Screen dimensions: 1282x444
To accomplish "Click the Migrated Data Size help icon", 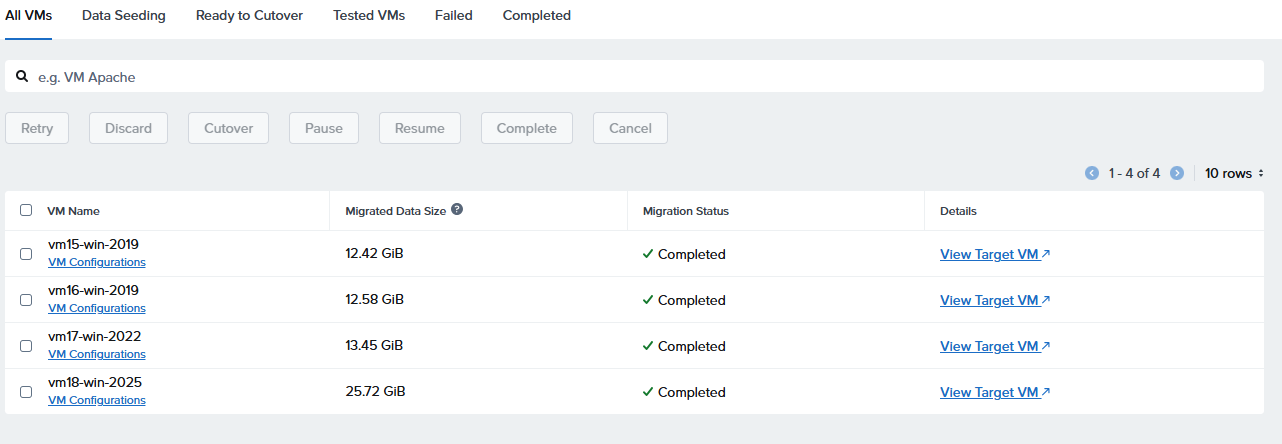I will [457, 210].
